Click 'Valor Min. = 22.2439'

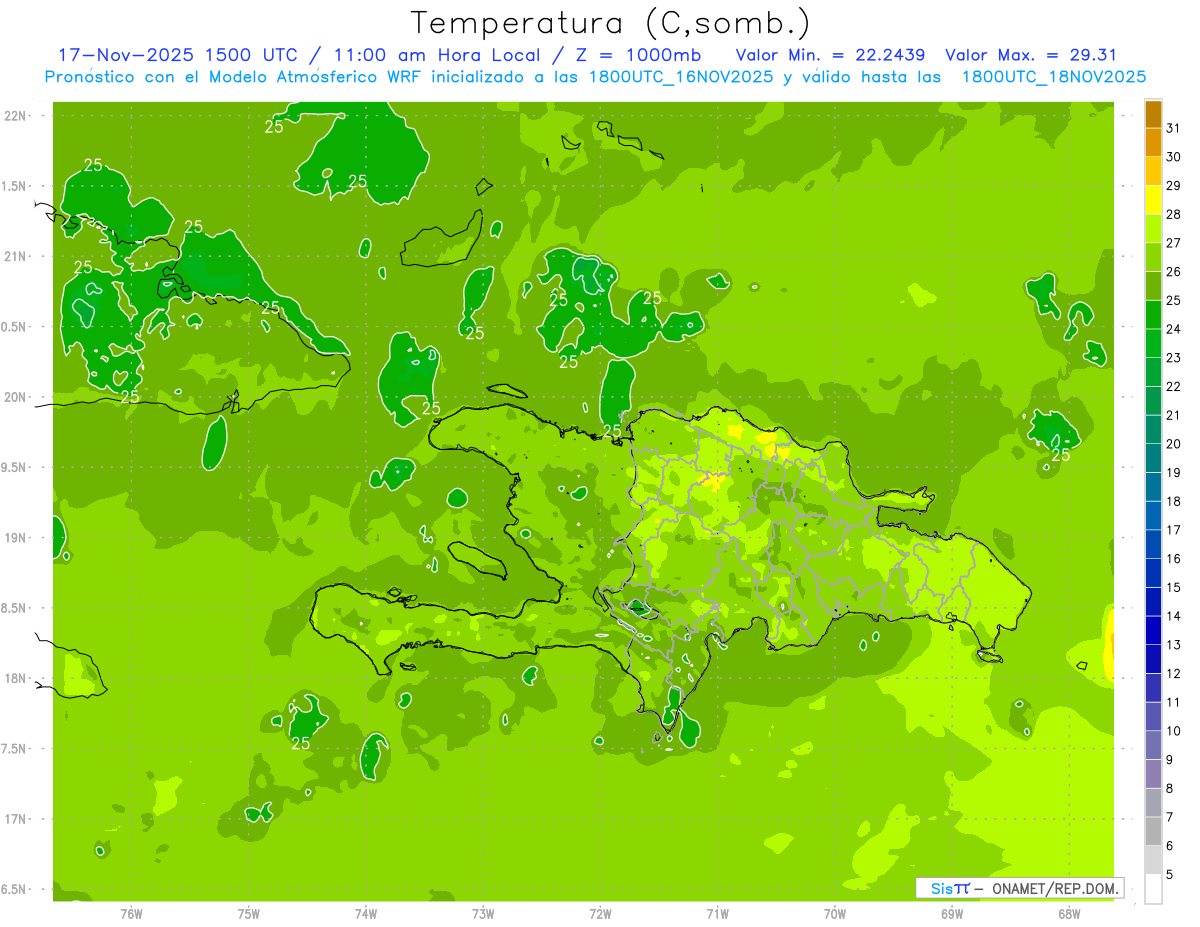[830, 54]
